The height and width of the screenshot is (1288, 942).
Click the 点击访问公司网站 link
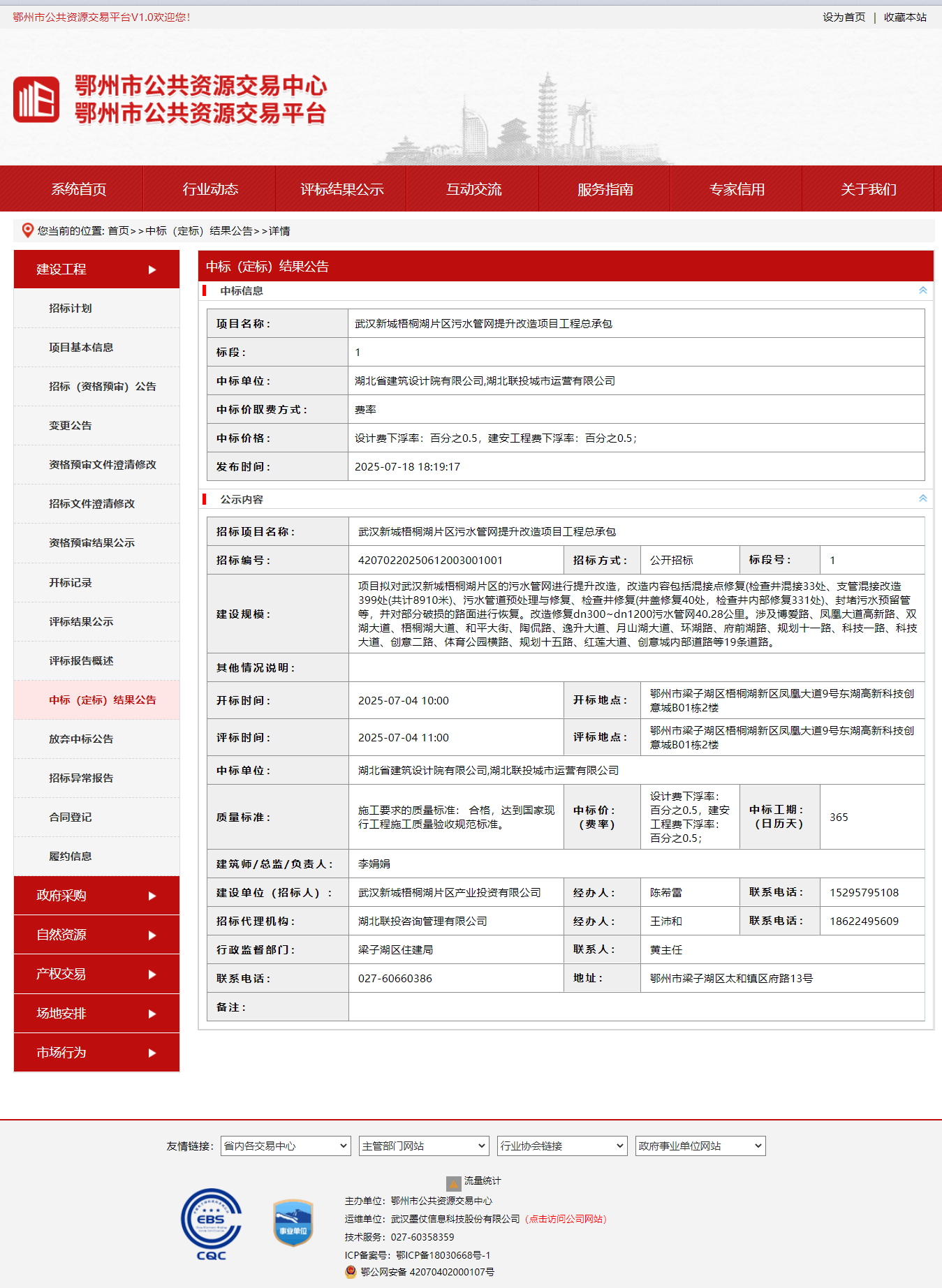coord(566,1219)
